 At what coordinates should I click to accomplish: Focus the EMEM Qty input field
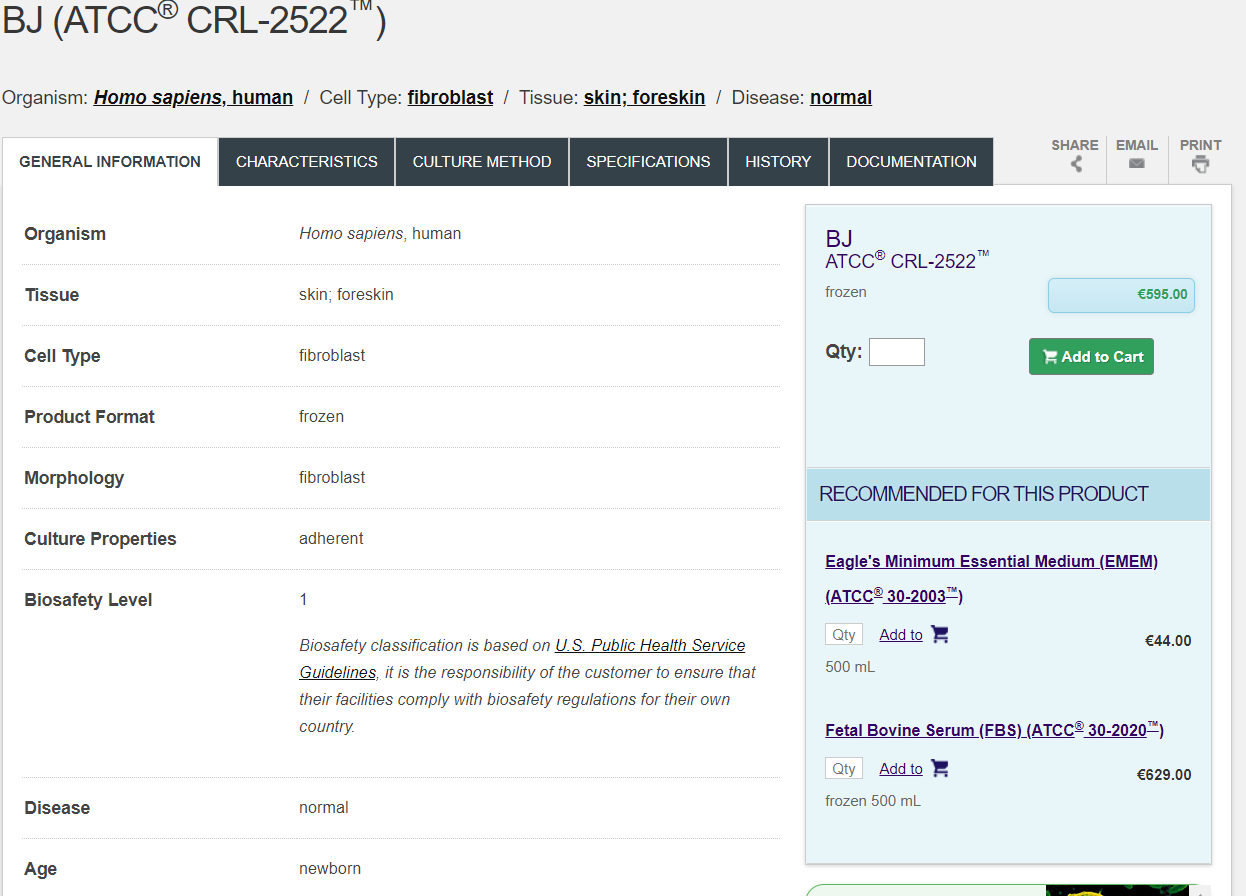(x=844, y=634)
